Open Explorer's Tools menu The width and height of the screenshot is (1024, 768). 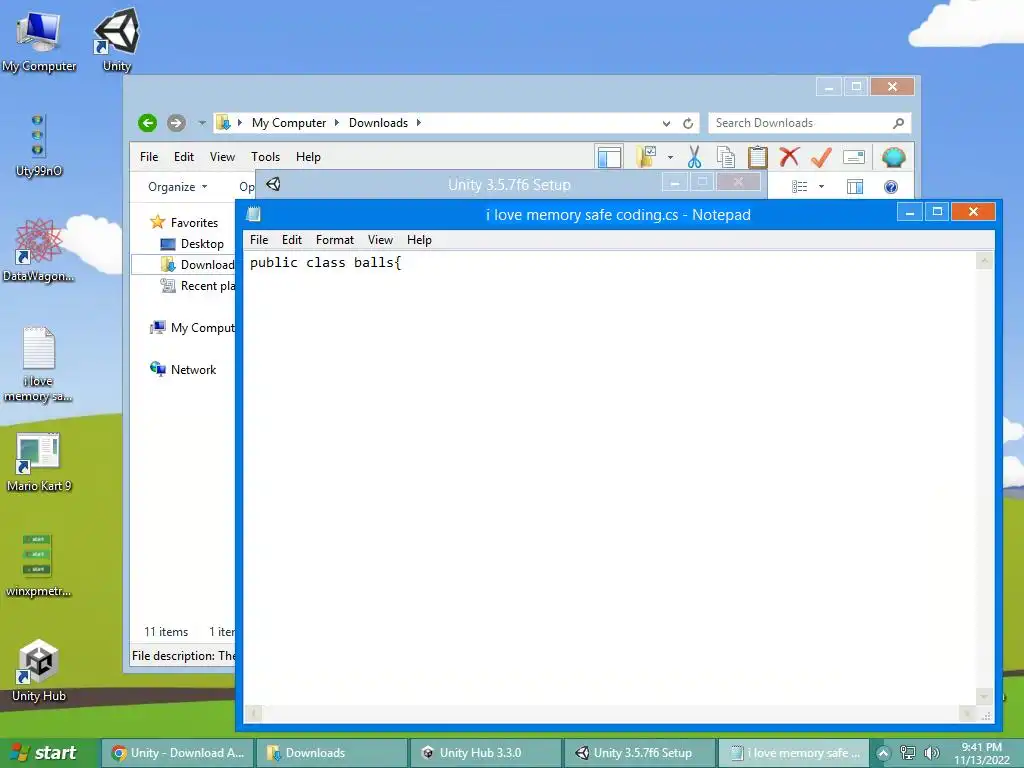(265, 157)
